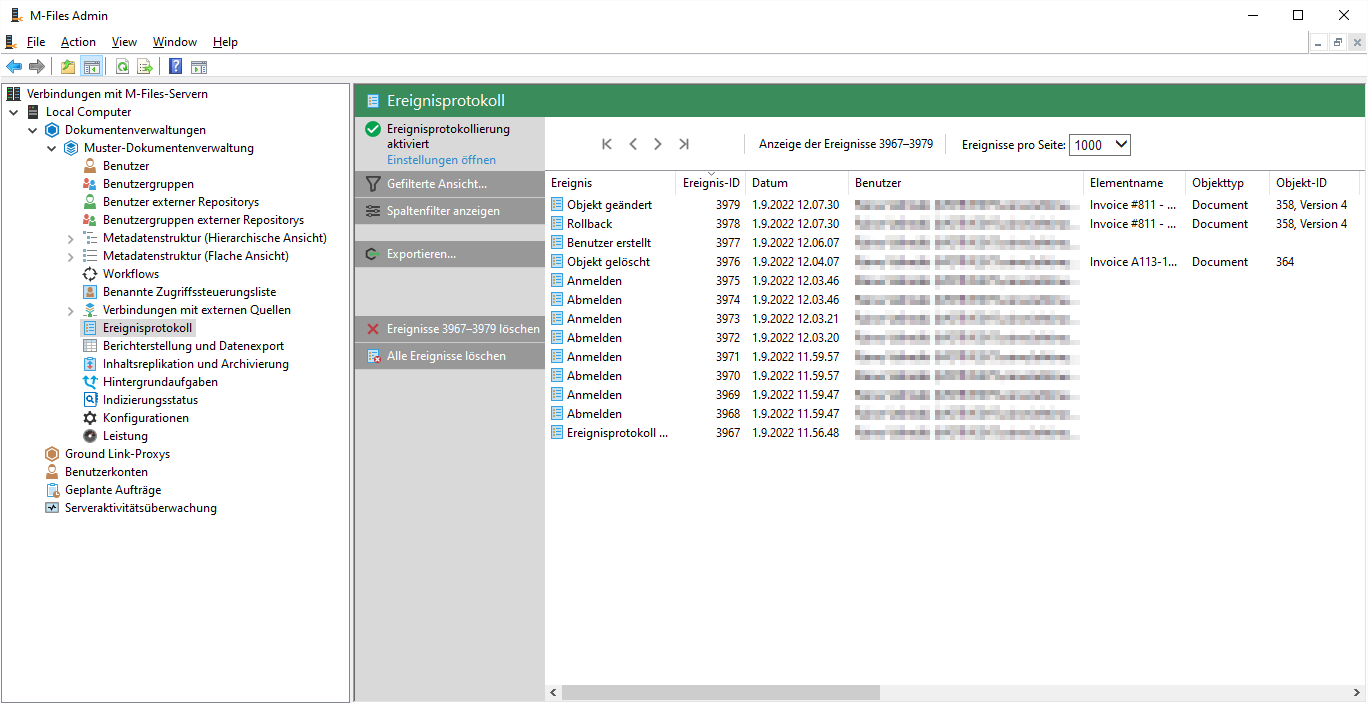Image resolution: width=1368 pixels, height=703 pixels.
Task: Click the blue Help toolbar icon
Action: click(x=175, y=67)
